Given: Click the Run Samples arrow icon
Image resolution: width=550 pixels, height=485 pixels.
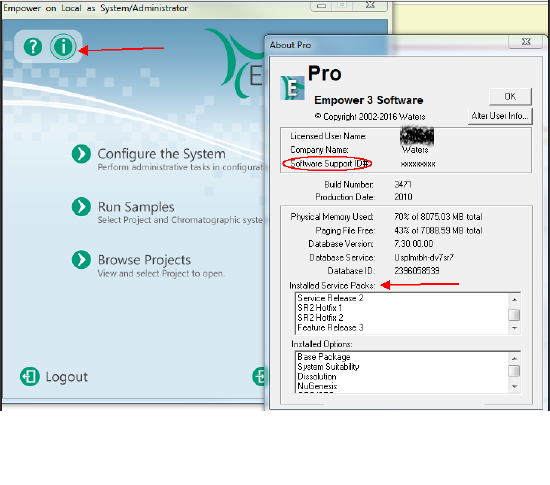Looking at the screenshot, I should click(x=81, y=207).
